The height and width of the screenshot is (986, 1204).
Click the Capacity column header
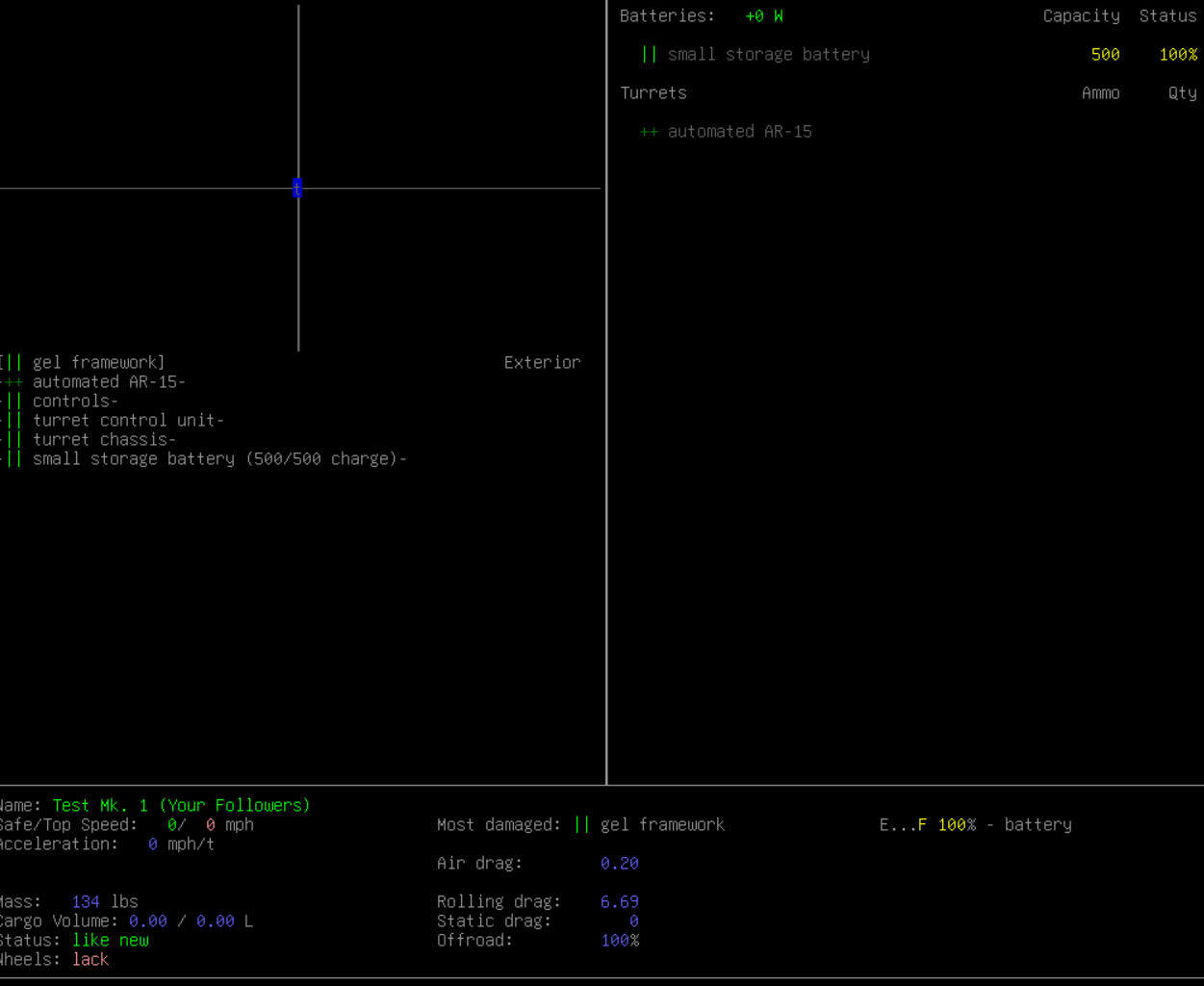click(1082, 16)
